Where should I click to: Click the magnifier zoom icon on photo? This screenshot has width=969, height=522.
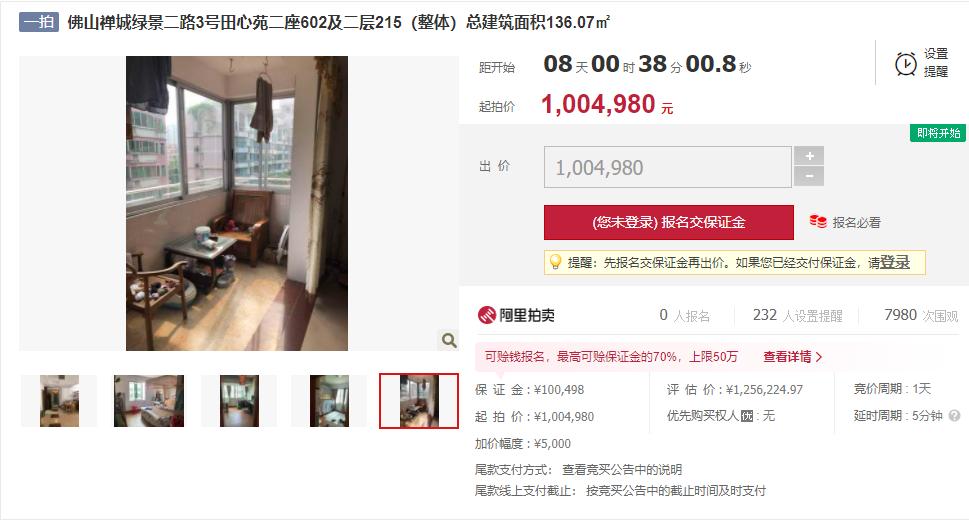click(449, 340)
